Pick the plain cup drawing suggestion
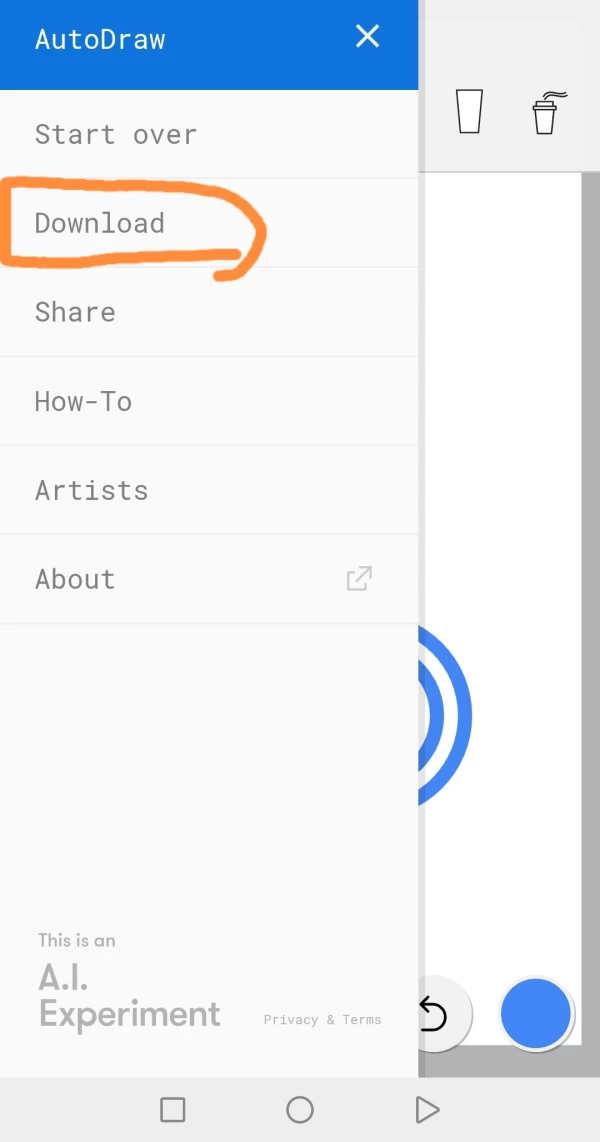Image resolution: width=600 pixels, height=1142 pixels. pyautogui.click(x=469, y=111)
